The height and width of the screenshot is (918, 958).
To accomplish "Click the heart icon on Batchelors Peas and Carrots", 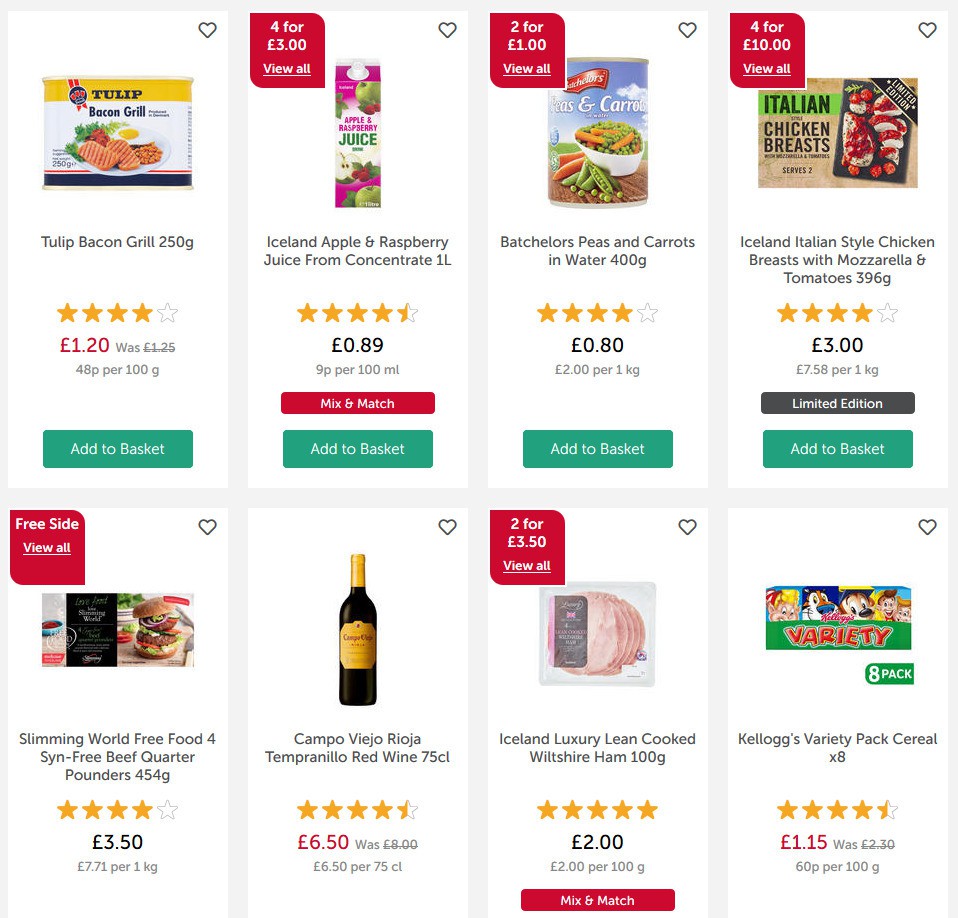I will click(687, 30).
